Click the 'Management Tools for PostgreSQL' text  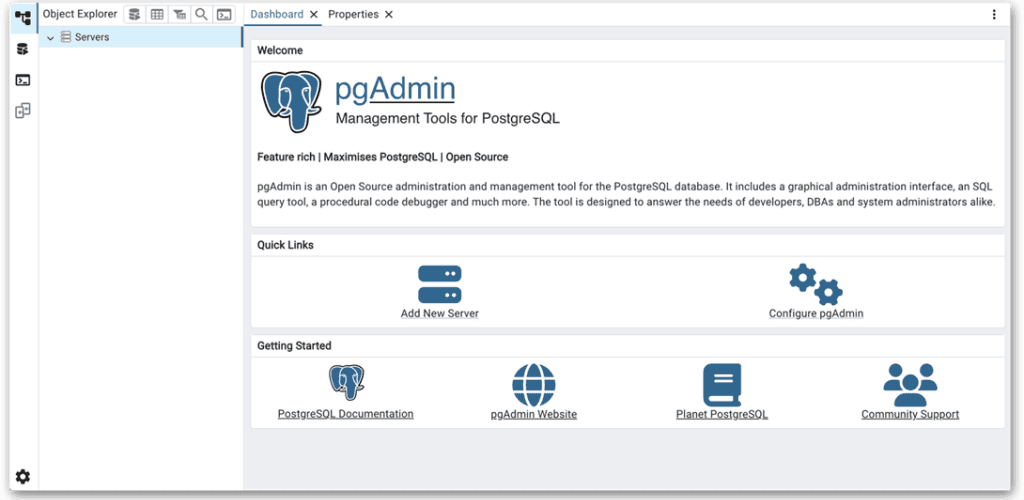(x=447, y=119)
